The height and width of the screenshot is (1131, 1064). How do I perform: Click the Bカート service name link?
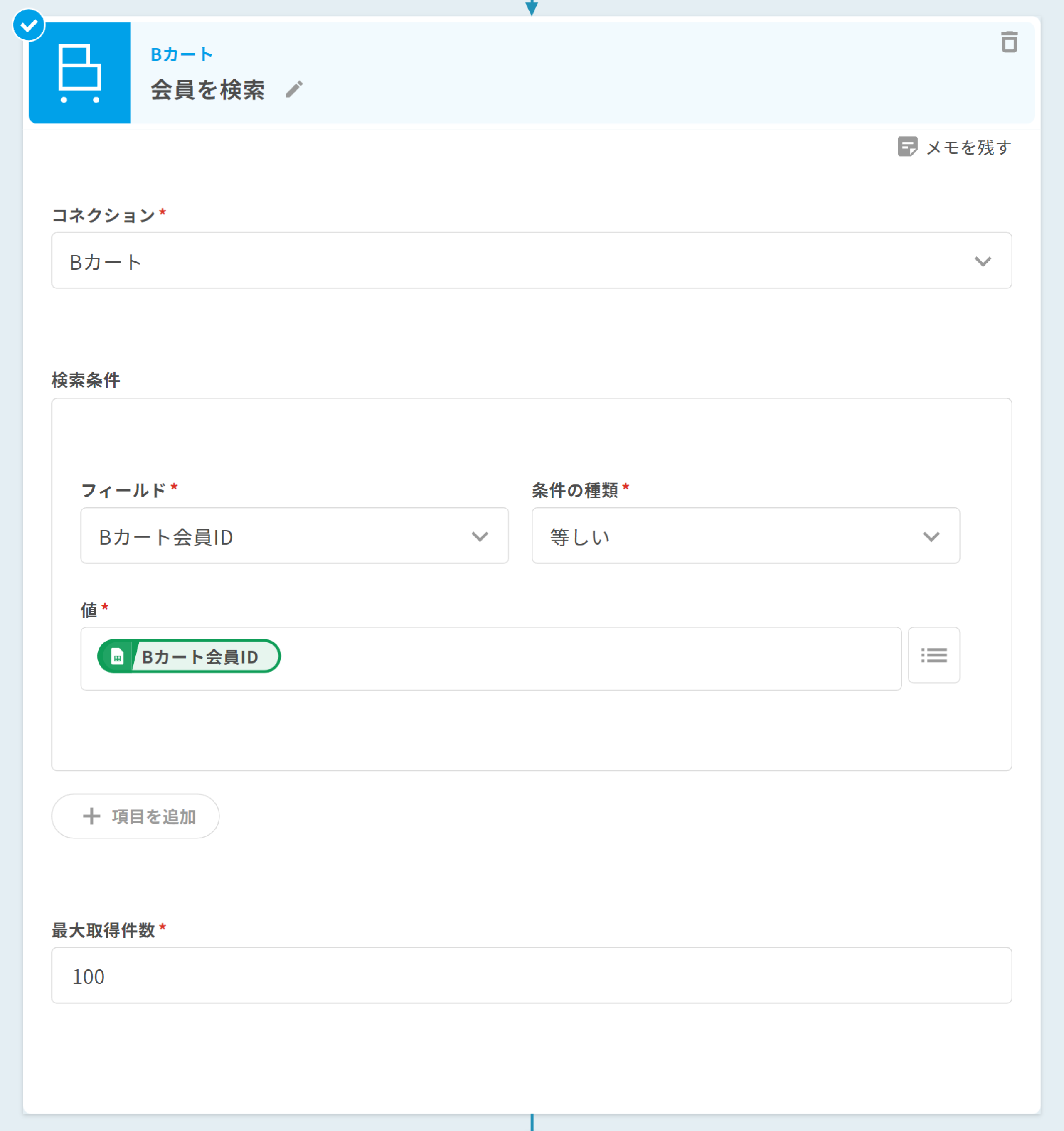point(182,54)
